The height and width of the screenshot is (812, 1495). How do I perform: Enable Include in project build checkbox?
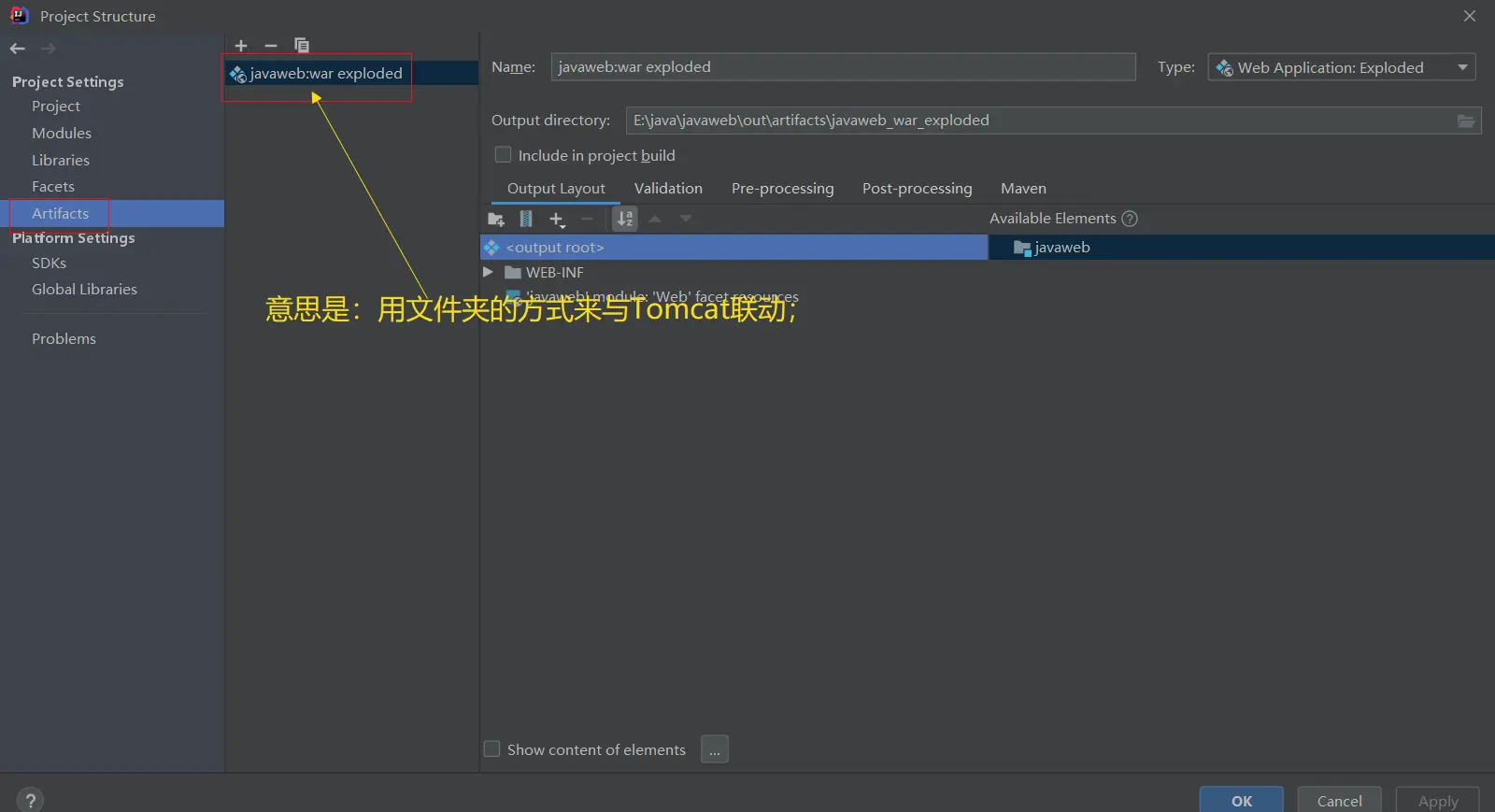coord(503,155)
